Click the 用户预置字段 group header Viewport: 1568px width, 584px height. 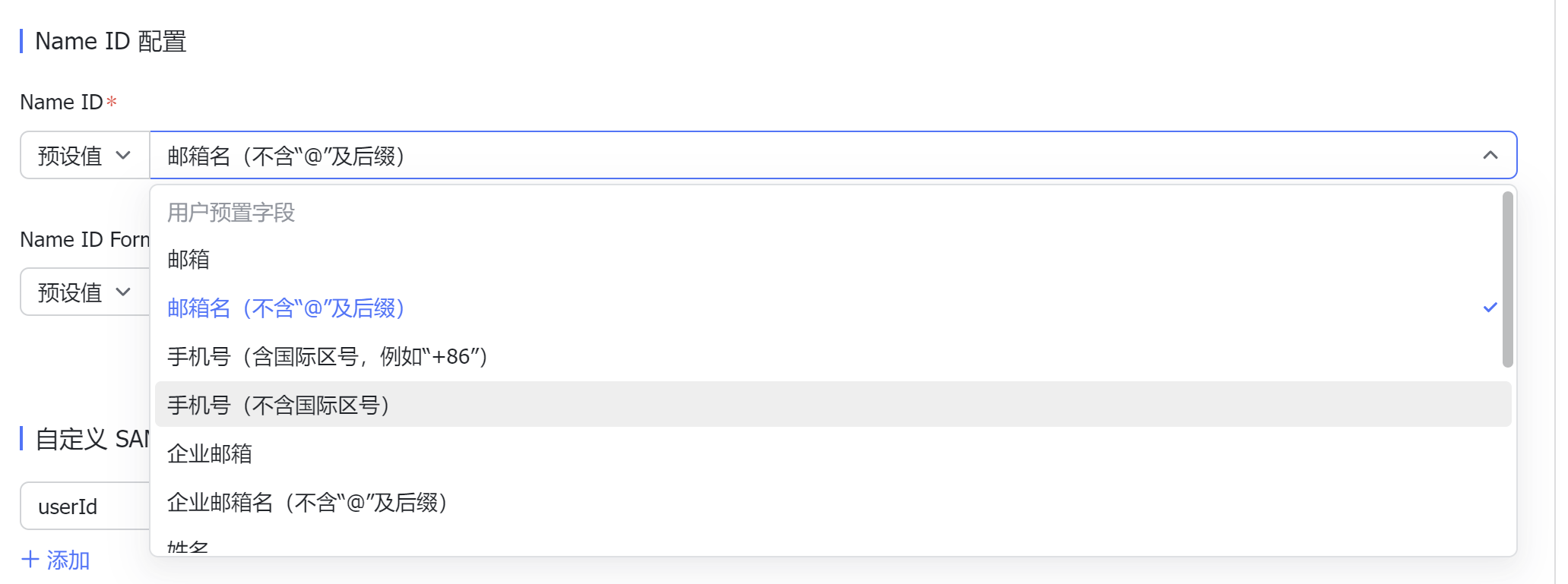click(231, 213)
